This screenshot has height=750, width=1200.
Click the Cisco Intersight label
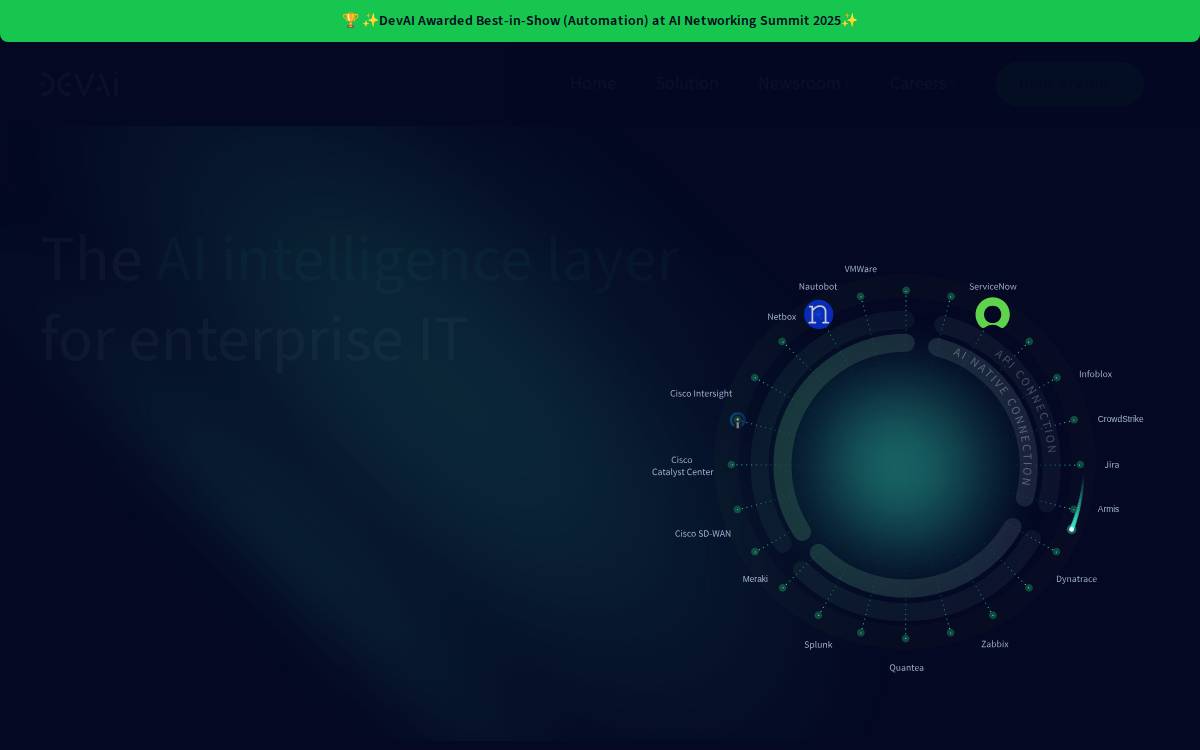click(x=701, y=394)
